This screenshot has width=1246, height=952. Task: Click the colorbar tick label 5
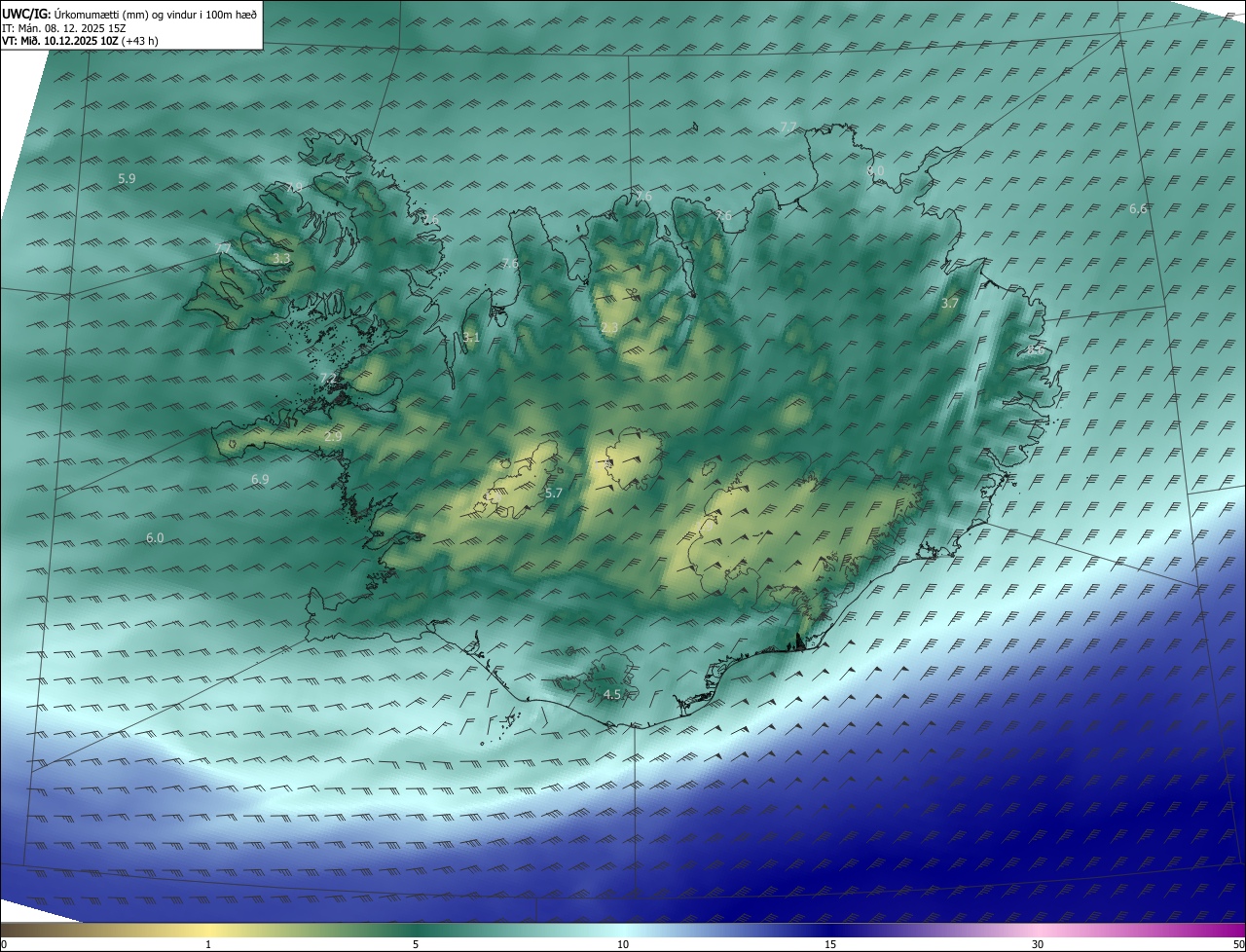416,944
